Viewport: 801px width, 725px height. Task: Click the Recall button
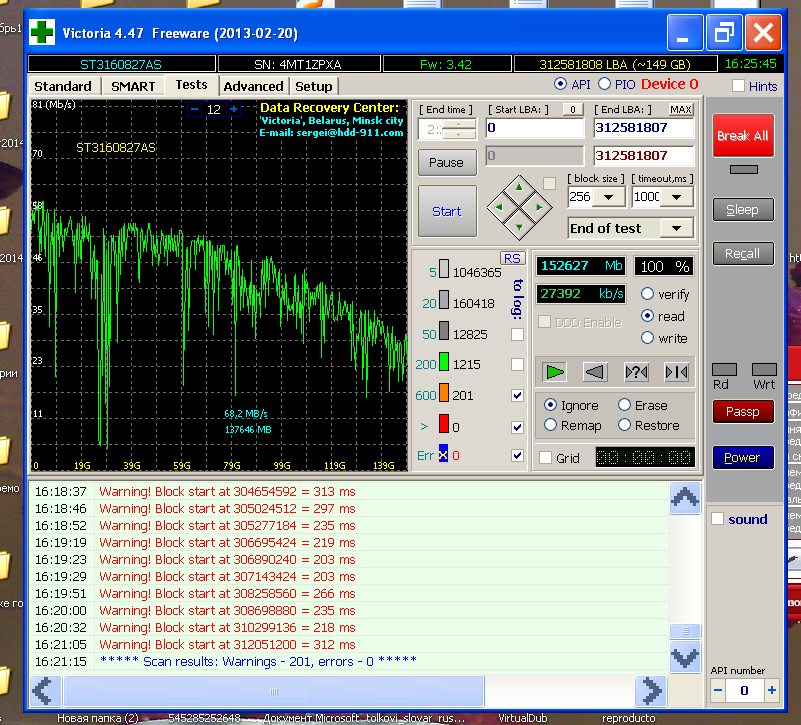[x=743, y=253]
